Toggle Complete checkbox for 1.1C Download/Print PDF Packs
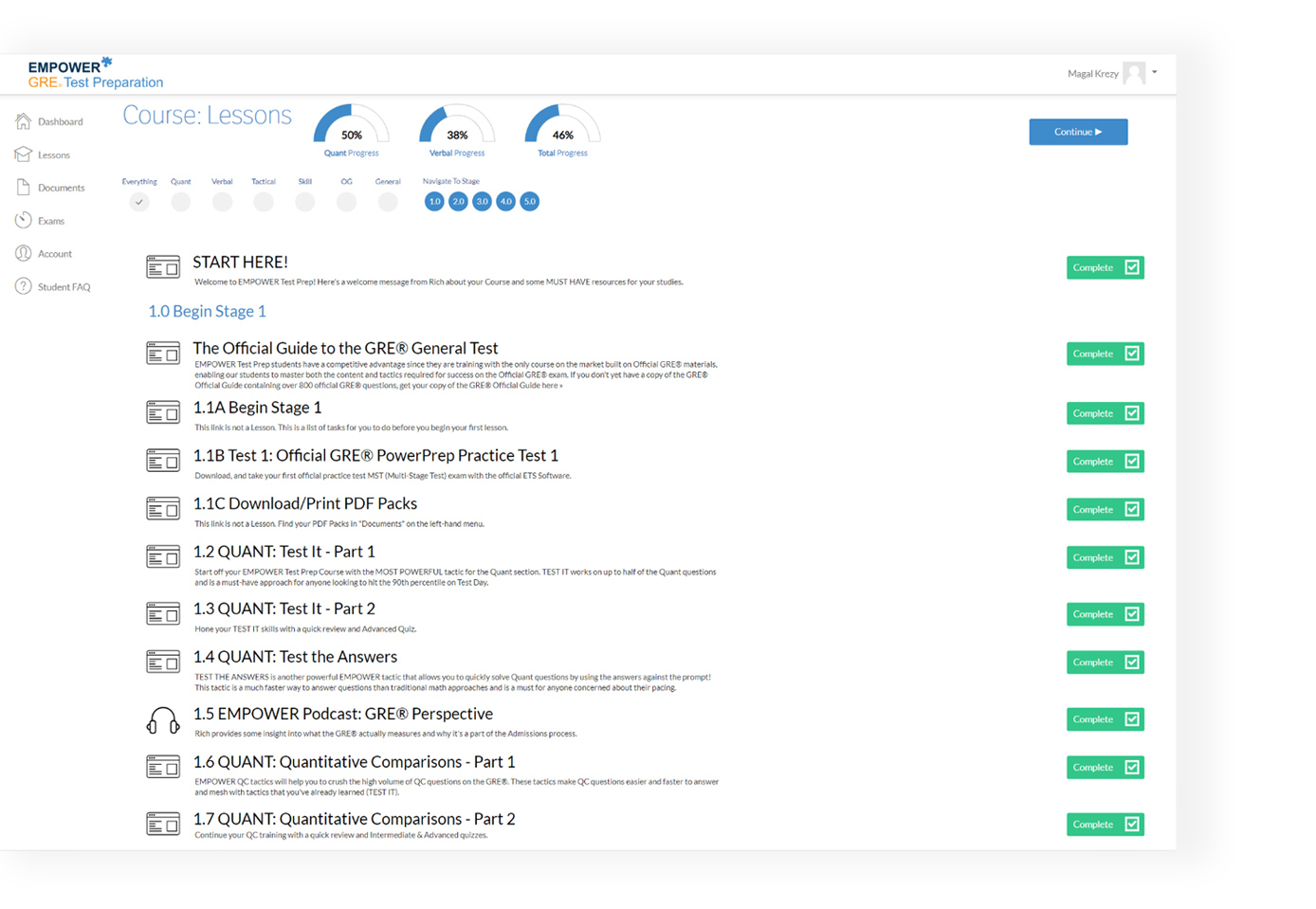Screen dimensions: 1316x909 point(1132,510)
